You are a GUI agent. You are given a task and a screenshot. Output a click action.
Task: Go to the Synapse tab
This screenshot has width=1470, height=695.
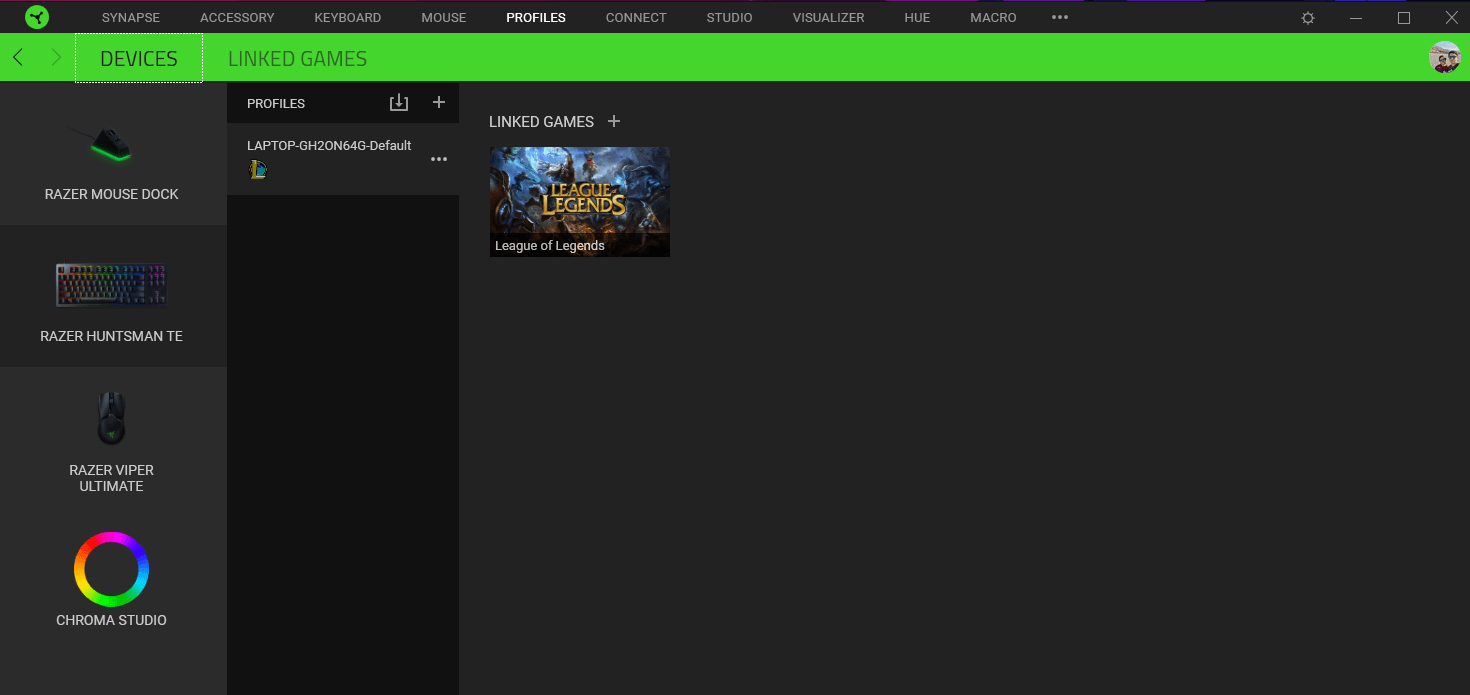[130, 18]
